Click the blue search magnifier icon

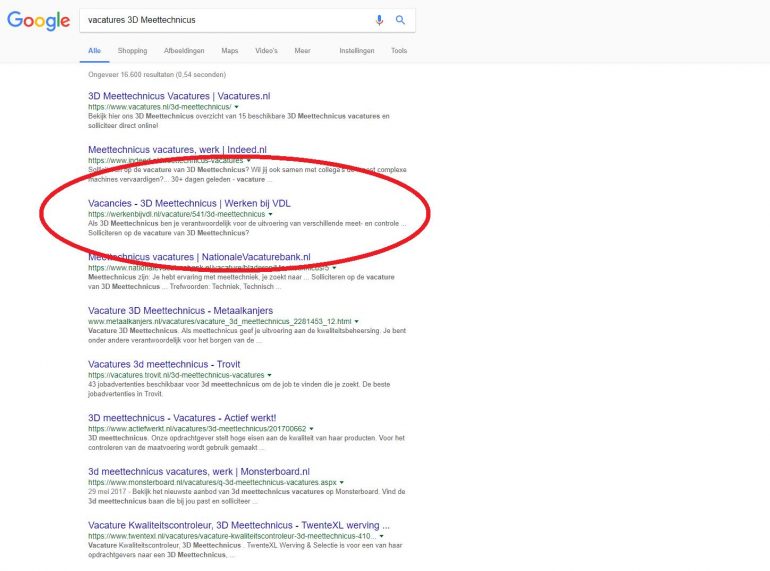[x=400, y=20]
